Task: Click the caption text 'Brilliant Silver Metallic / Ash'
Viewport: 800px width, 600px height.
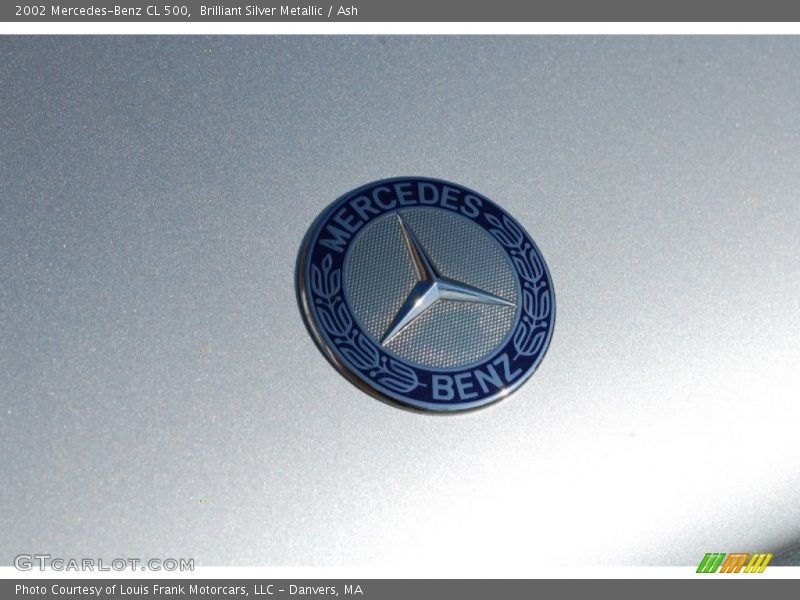Action: [x=279, y=11]
